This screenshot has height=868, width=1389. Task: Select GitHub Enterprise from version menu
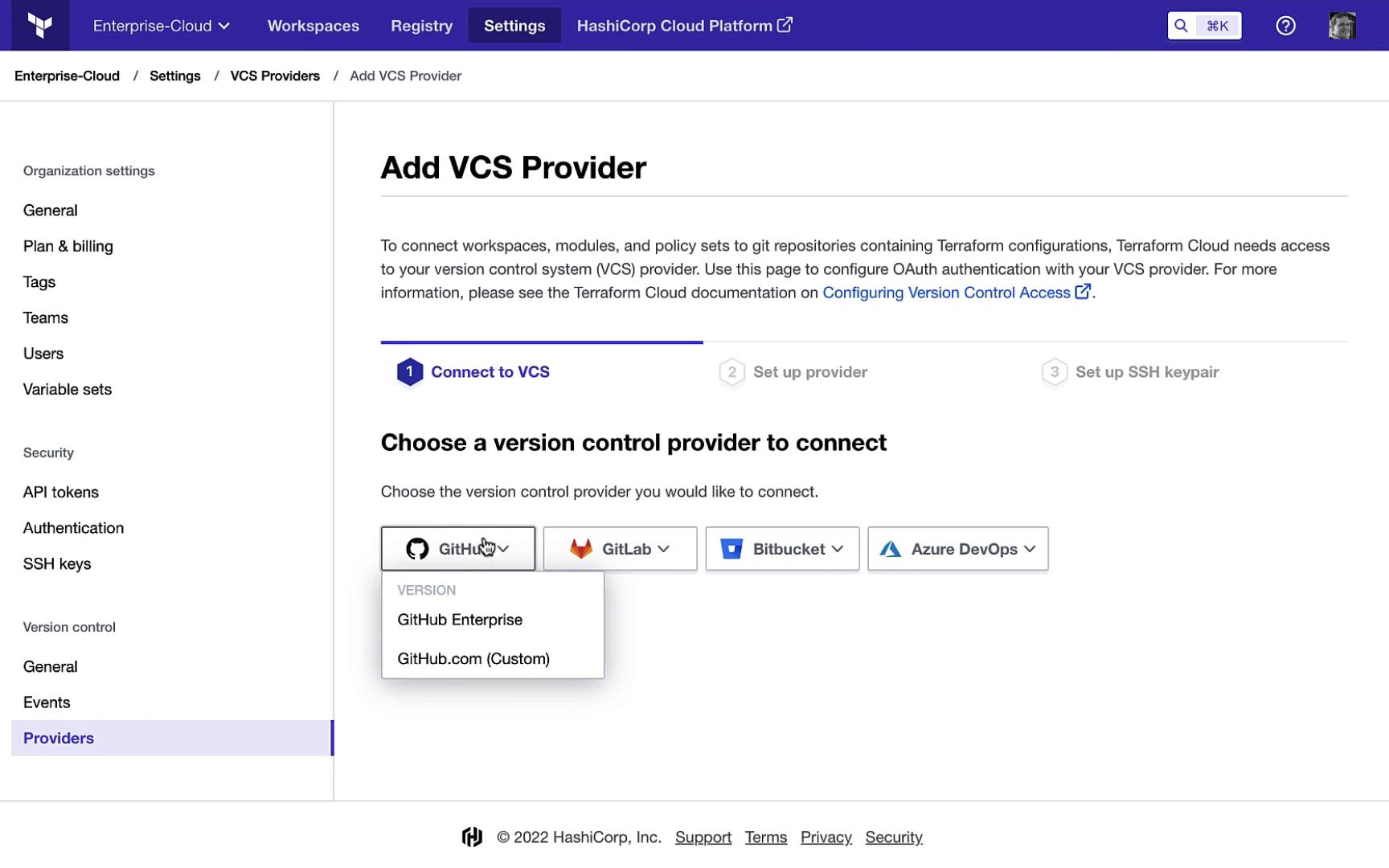click(460, 620)
